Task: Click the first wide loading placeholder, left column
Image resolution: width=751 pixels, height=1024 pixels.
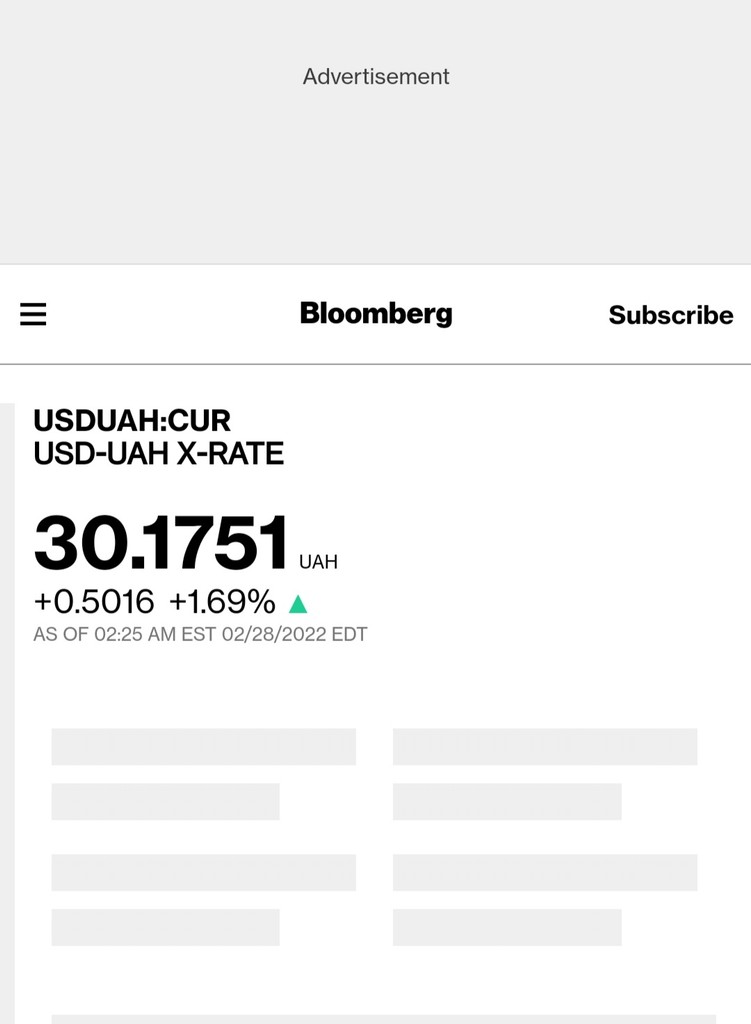Action: (x=203, y=746)
